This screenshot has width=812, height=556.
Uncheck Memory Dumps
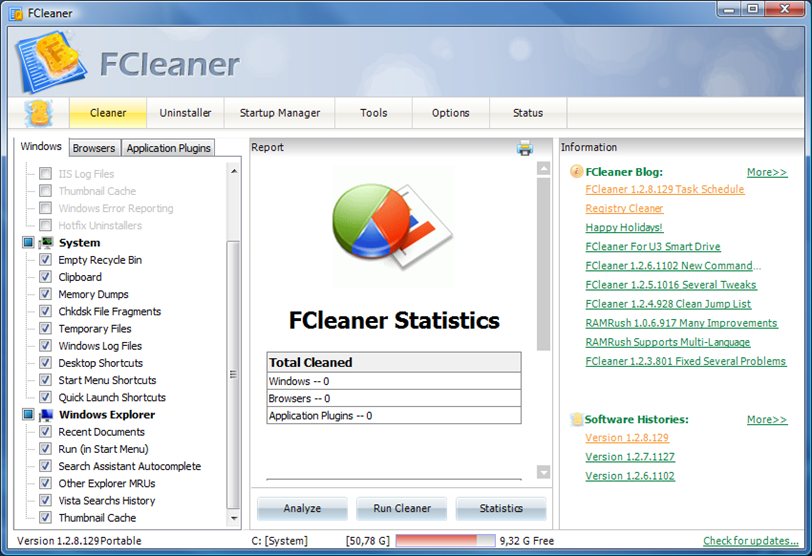click(x=46, y=294)
